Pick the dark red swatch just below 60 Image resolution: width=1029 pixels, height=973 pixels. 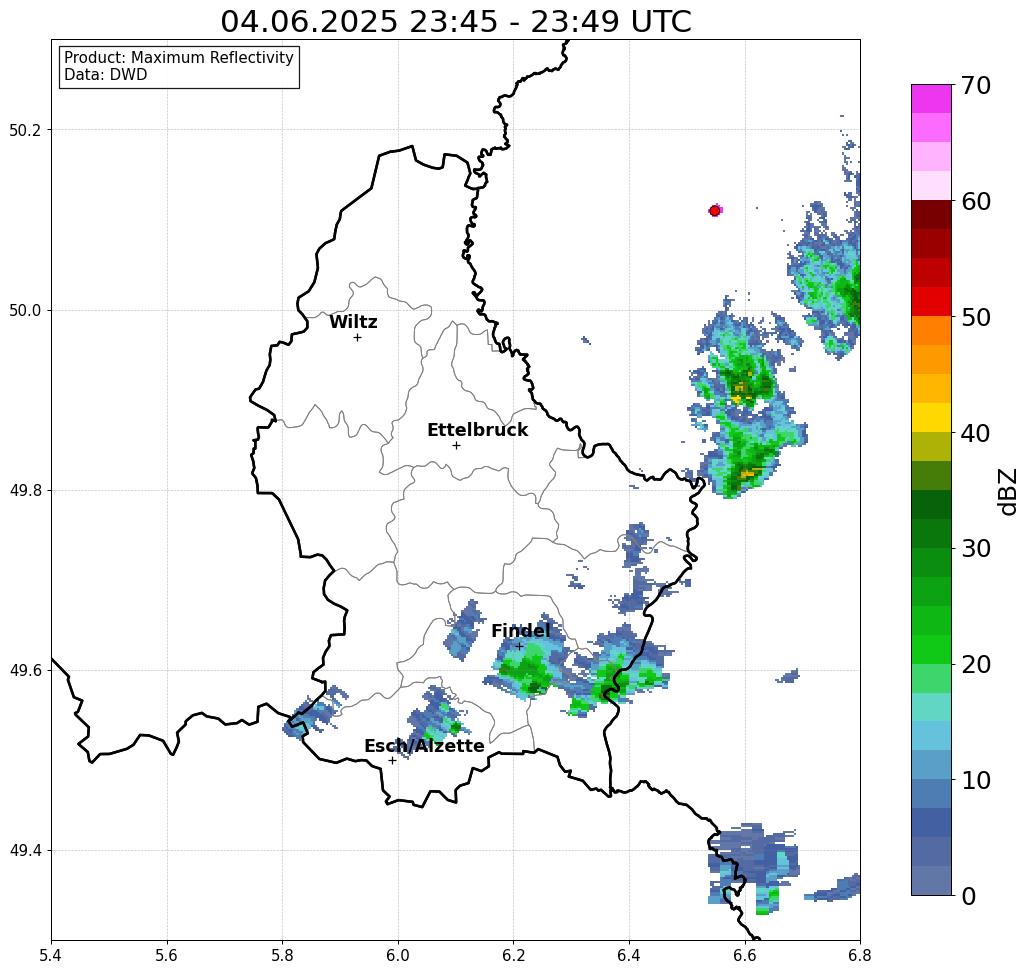point(931,215)
